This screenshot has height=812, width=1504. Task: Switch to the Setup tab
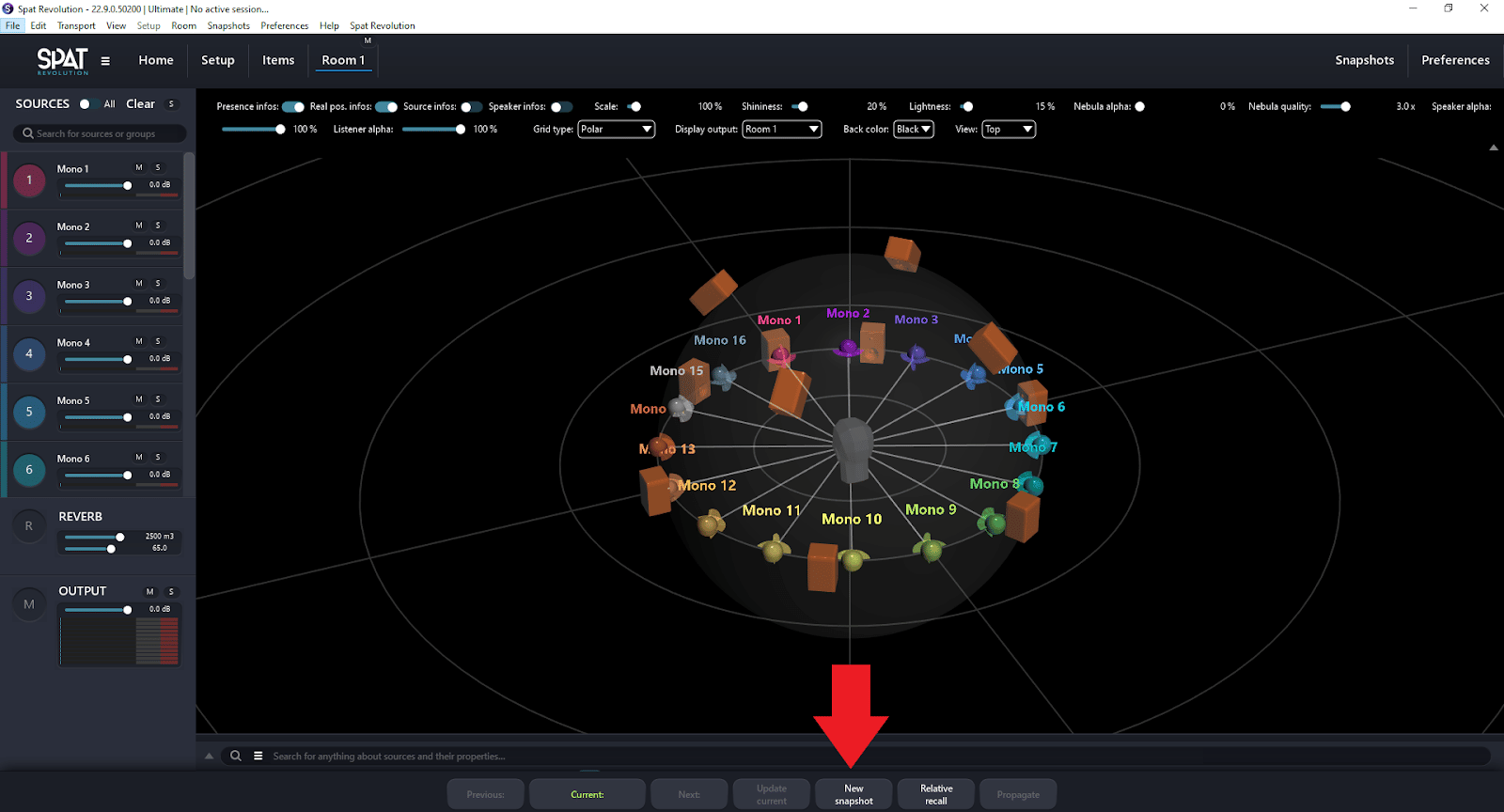(x=218, y=60)
